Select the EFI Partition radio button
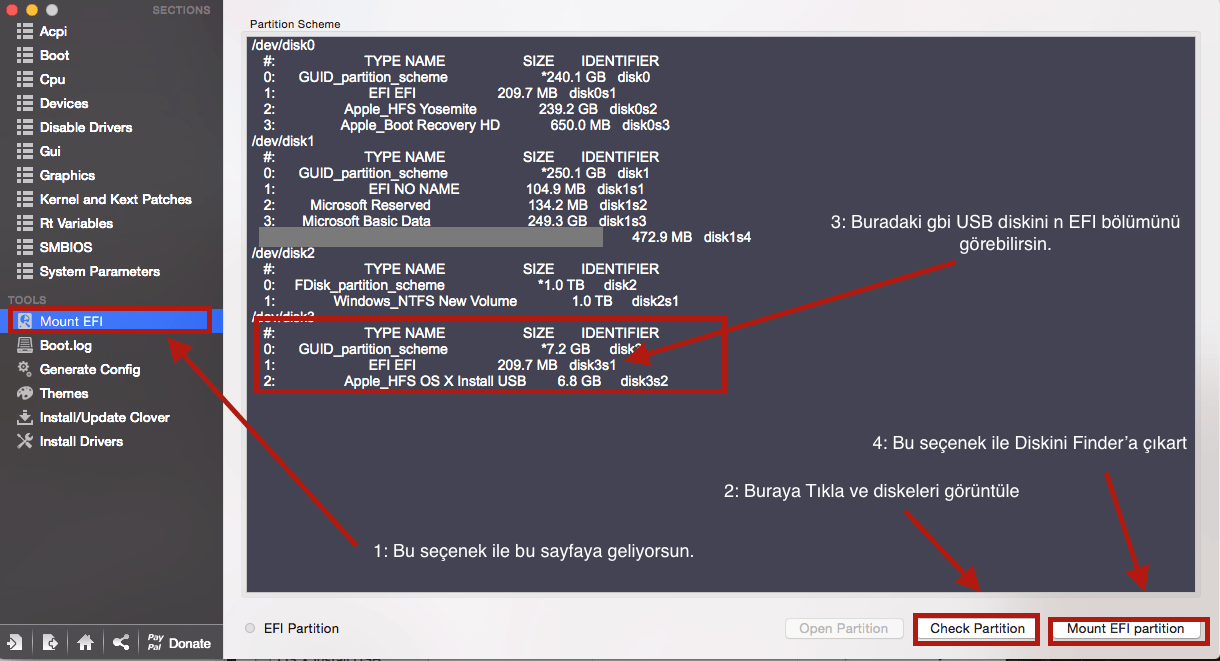Screen dimensions: 1220x661 [x=250, y=628]
